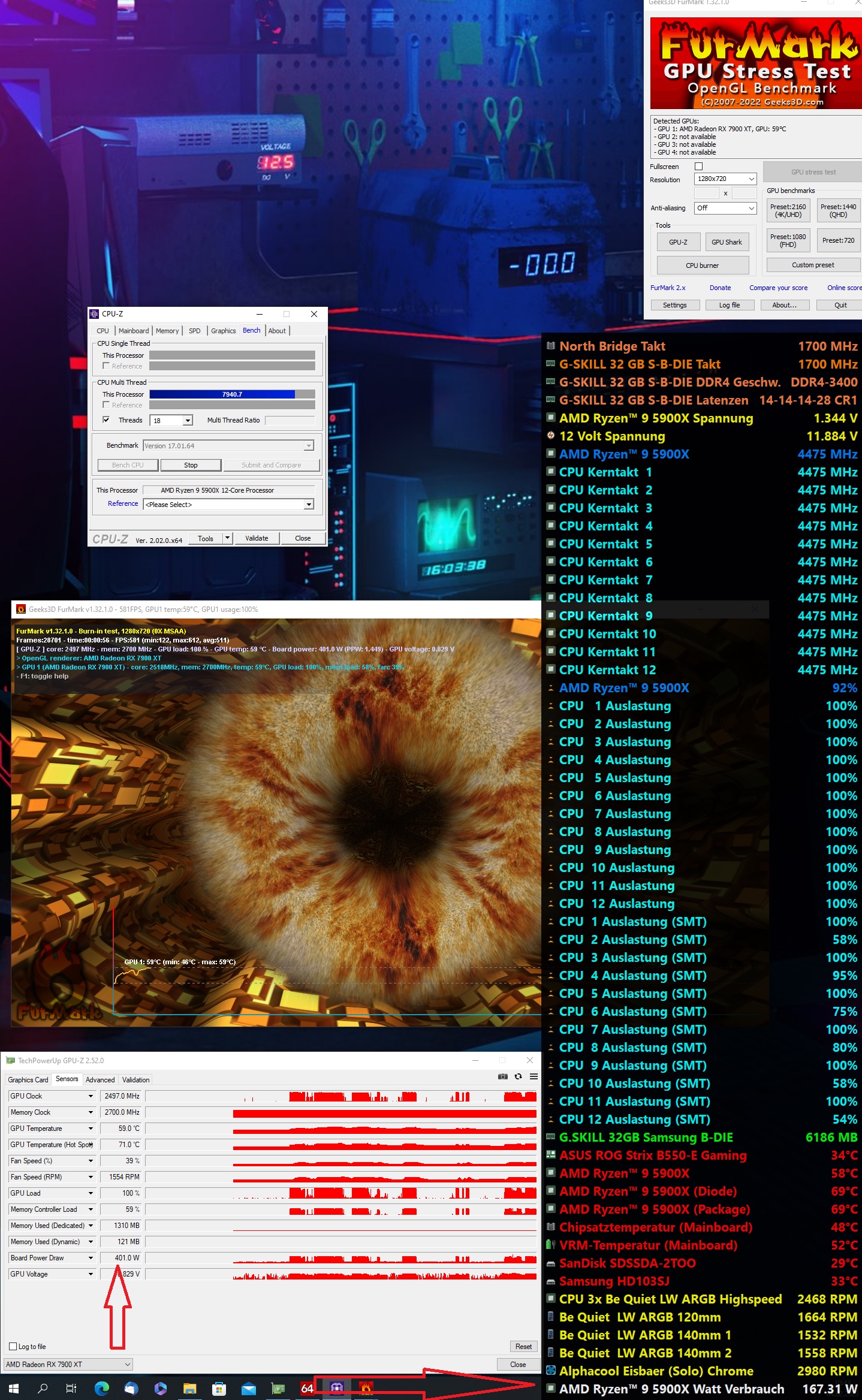Start the CPU burner in FurMark

(703, 265)
